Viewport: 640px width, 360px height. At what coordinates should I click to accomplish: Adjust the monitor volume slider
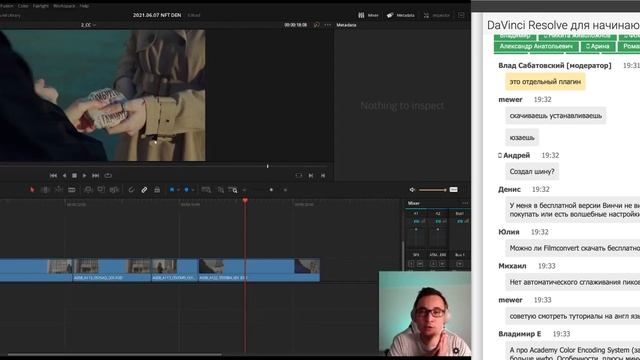pyautogui.click(x=433, y=190)
